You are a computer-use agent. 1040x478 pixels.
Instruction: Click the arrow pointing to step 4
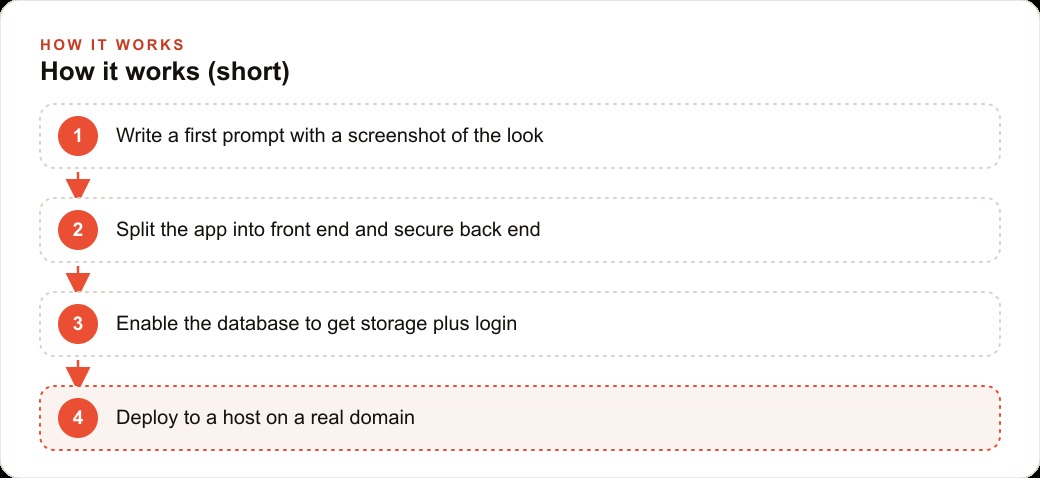point(78,373)
